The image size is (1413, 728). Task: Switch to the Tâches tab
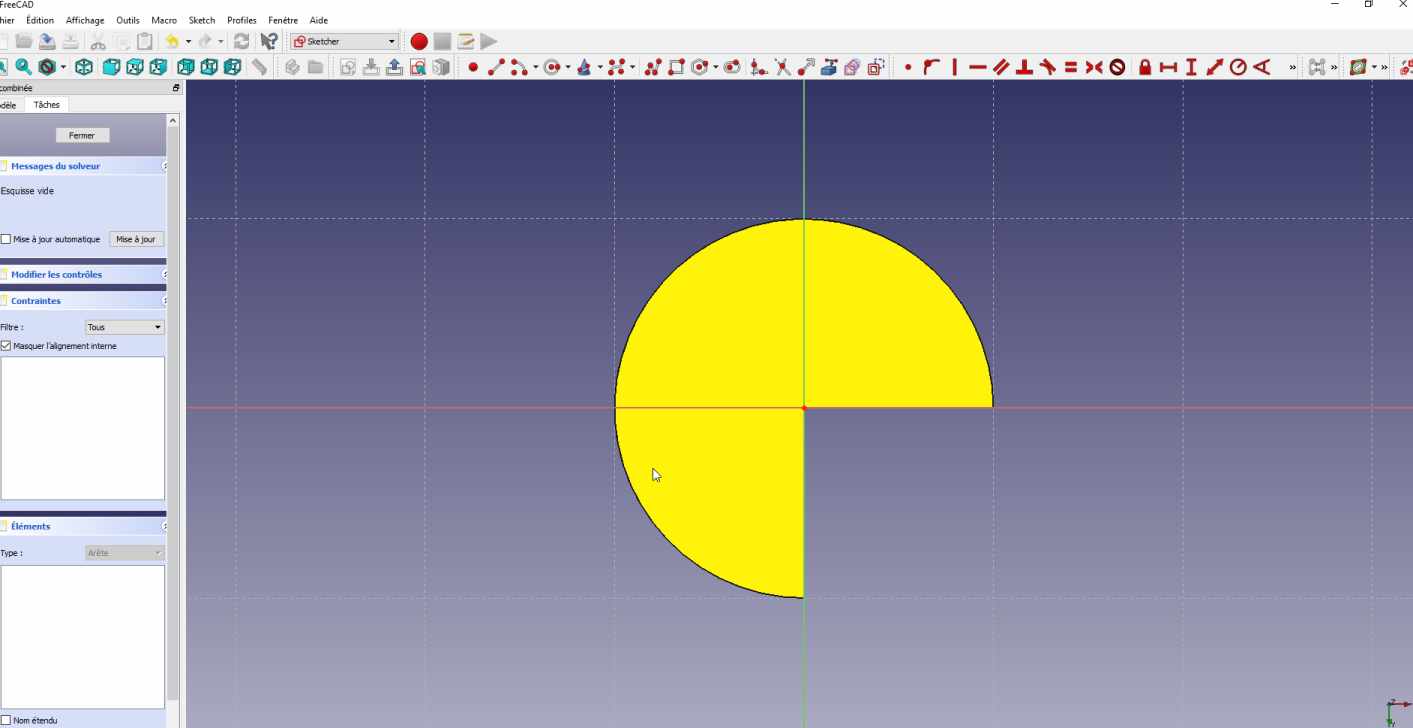tap(46, 104)
